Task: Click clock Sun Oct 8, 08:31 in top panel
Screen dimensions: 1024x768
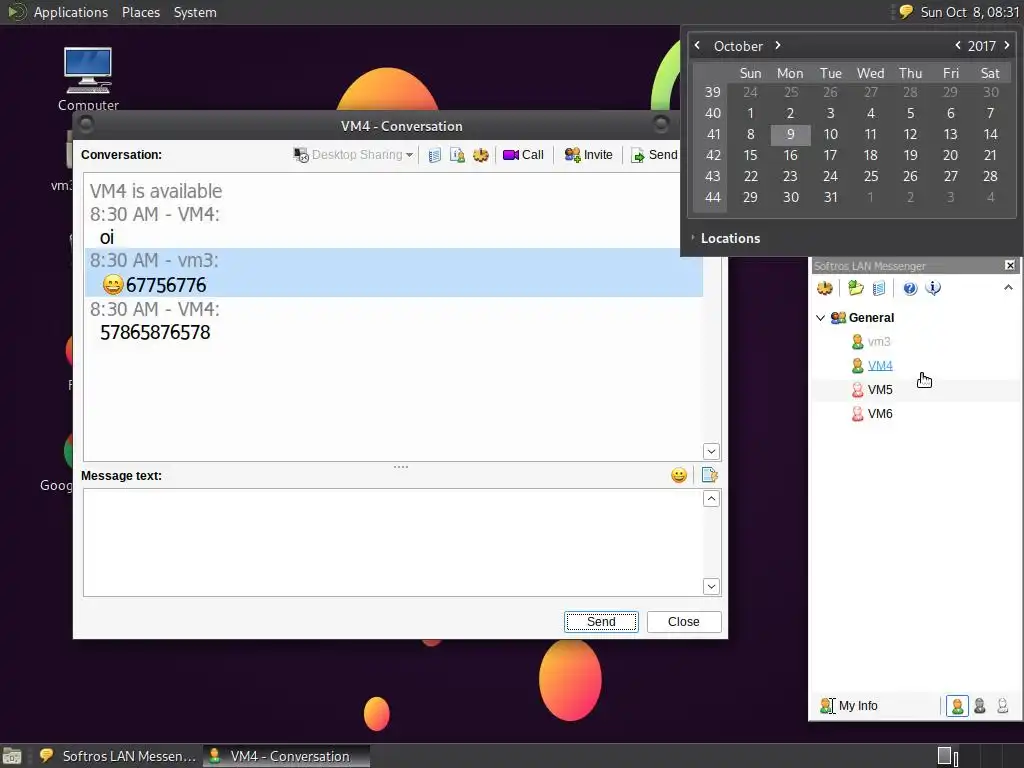Action: (x=970, y=12)
